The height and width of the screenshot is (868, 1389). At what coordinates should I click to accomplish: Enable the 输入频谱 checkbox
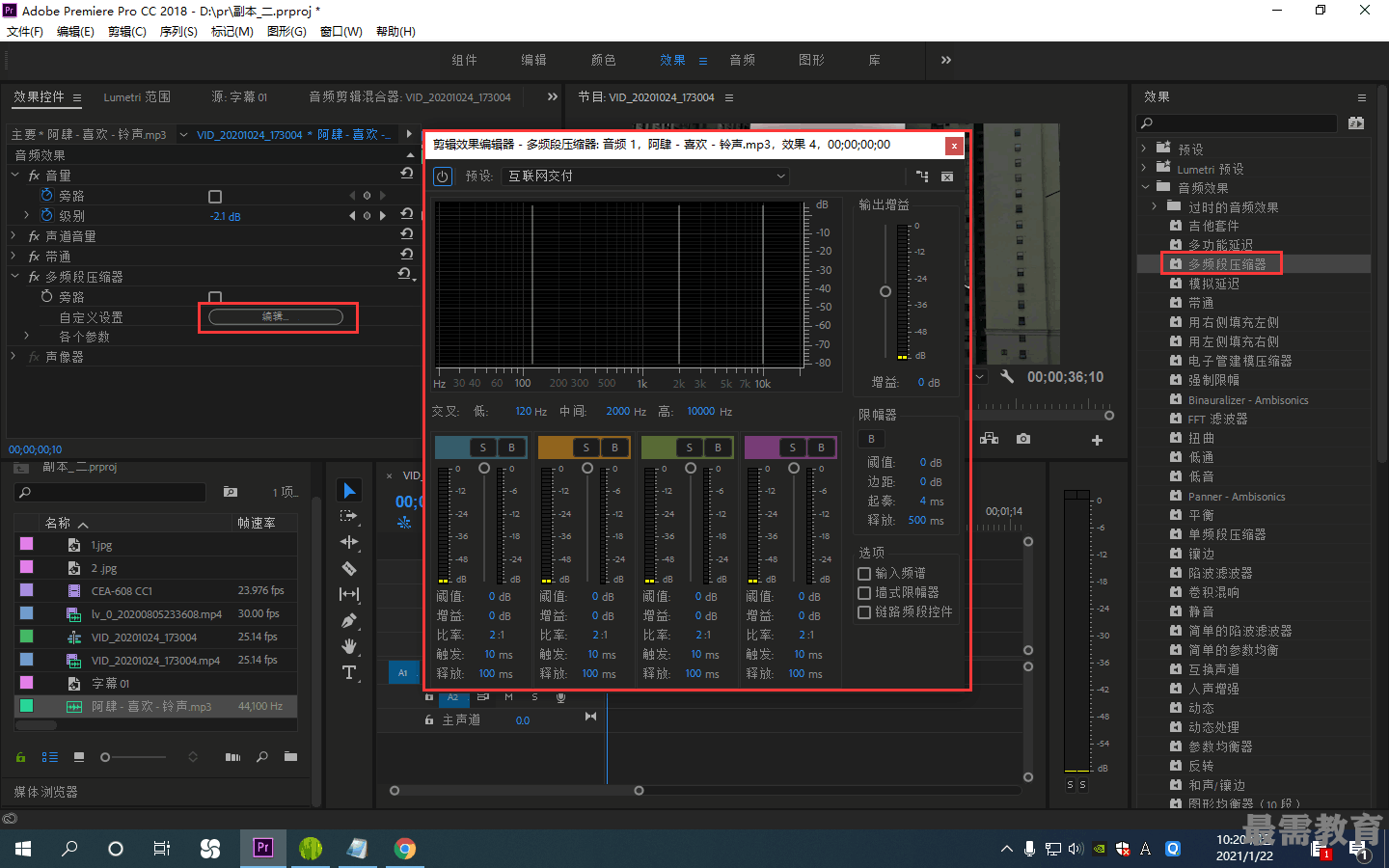coord(864,573)
